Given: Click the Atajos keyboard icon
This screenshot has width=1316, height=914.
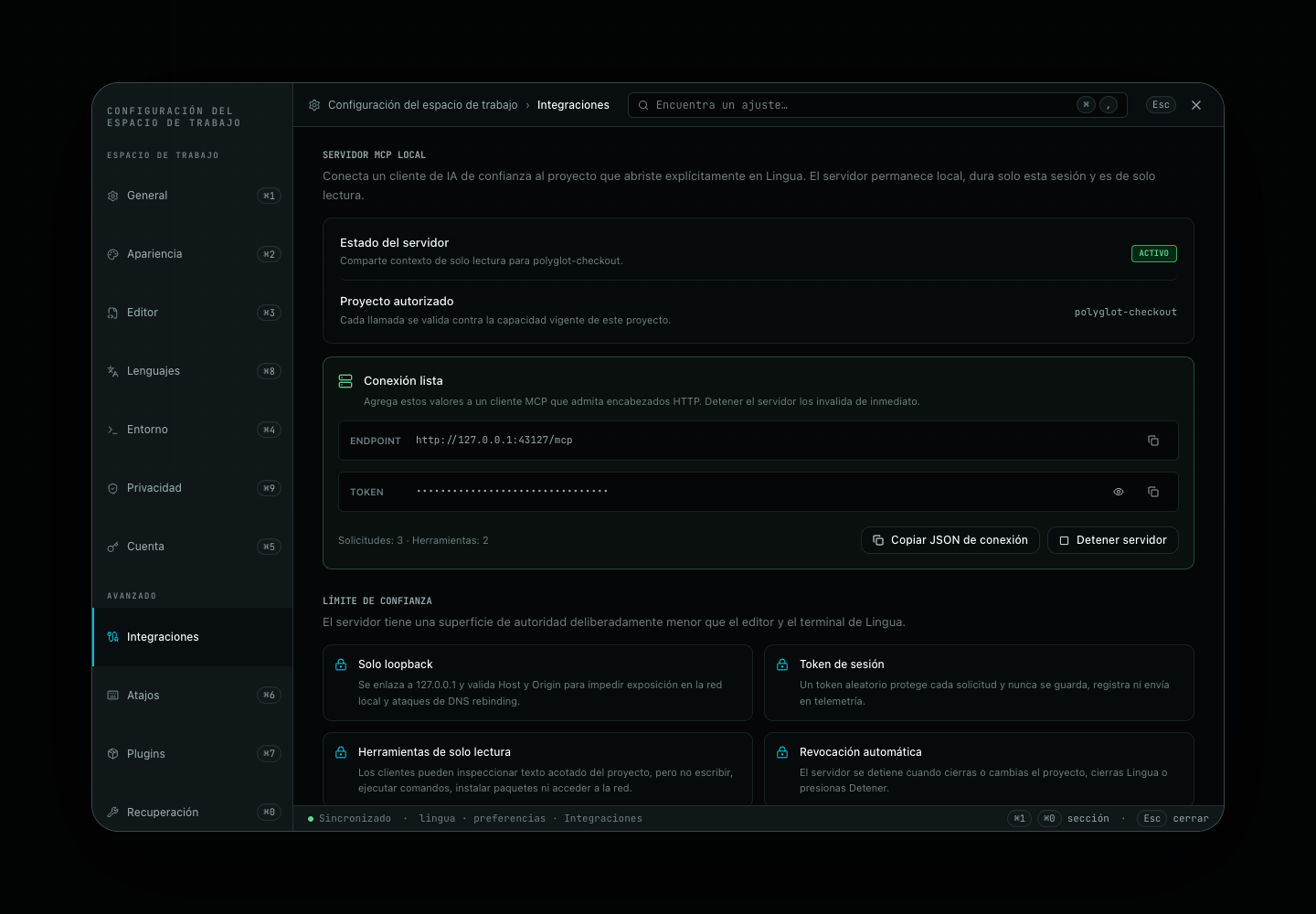Looking at the screenshot, I should (112, 696).
